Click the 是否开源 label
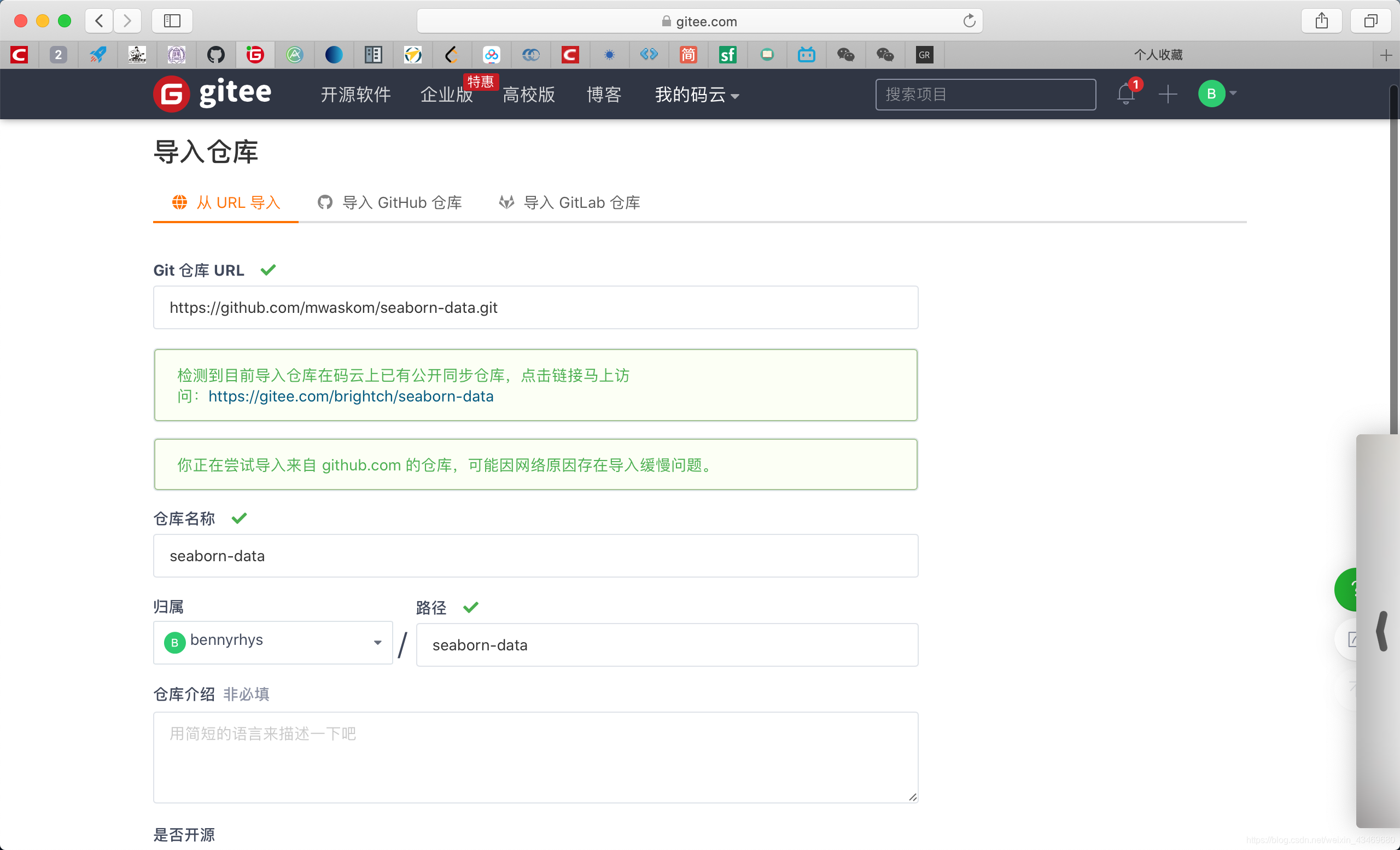The width and height of the screenshot is (1400, 850). tap(184, 835)
